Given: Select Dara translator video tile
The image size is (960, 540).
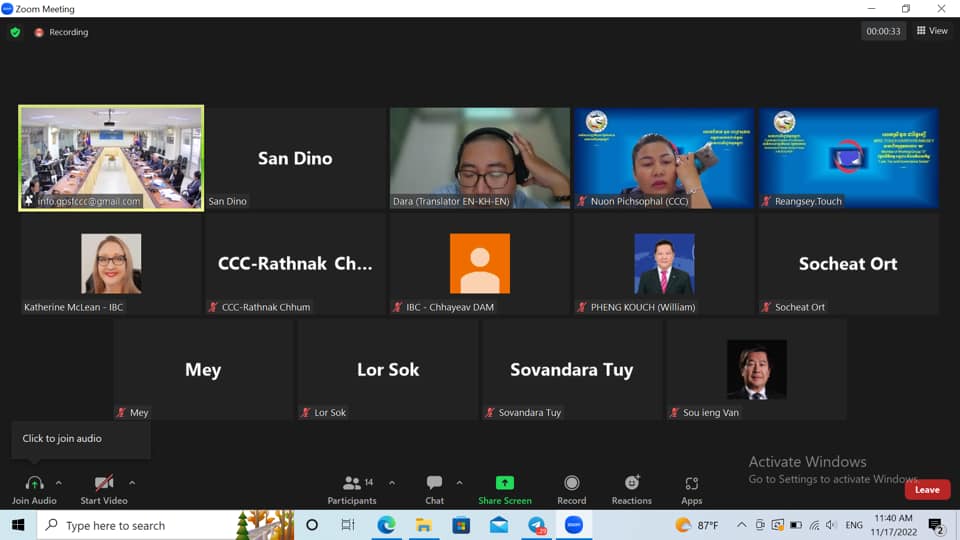Looking at the screenshot, I should [480, 157].
